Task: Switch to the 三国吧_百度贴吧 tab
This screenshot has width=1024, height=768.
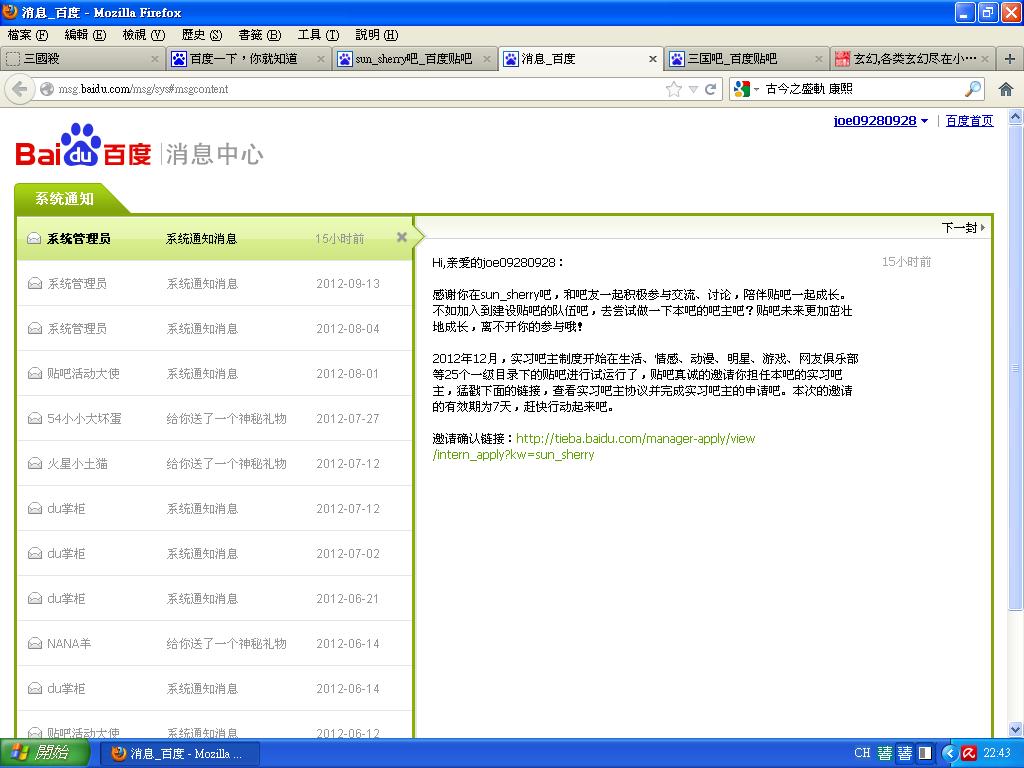Action: (x=746, y=59)
